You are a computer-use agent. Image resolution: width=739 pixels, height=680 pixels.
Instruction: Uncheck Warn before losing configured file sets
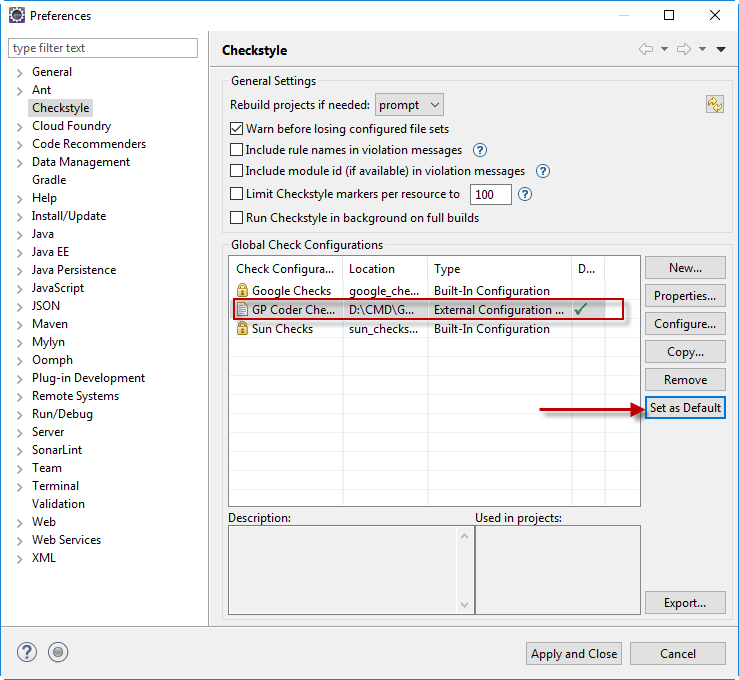[237, 129]
